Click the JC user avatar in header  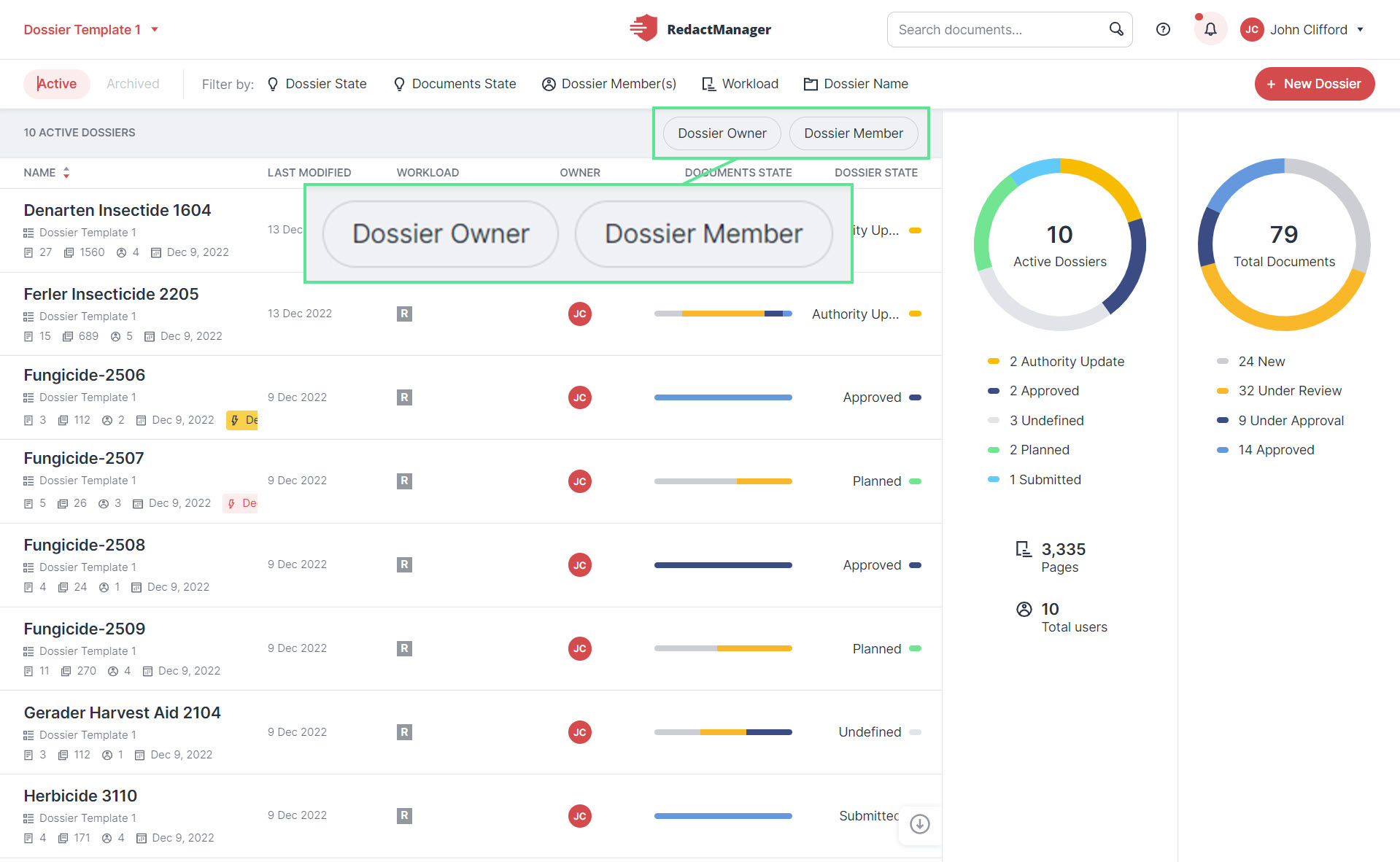click(x=1252, y=29)
